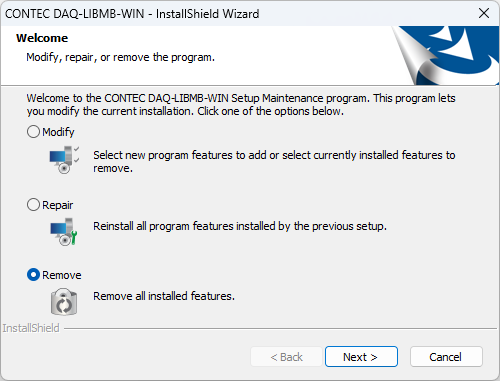Click the 'Modify, repair, or remove' subtitle
The image size is (500, 381).
click(120, 57)
